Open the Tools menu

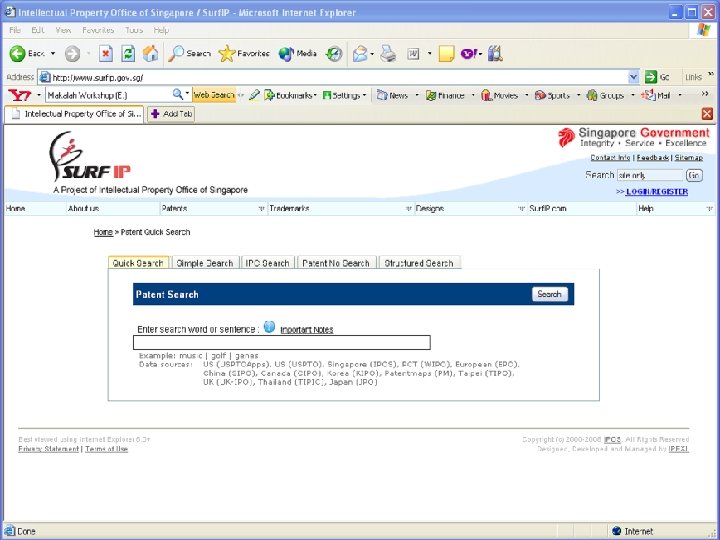coord(134,30)
